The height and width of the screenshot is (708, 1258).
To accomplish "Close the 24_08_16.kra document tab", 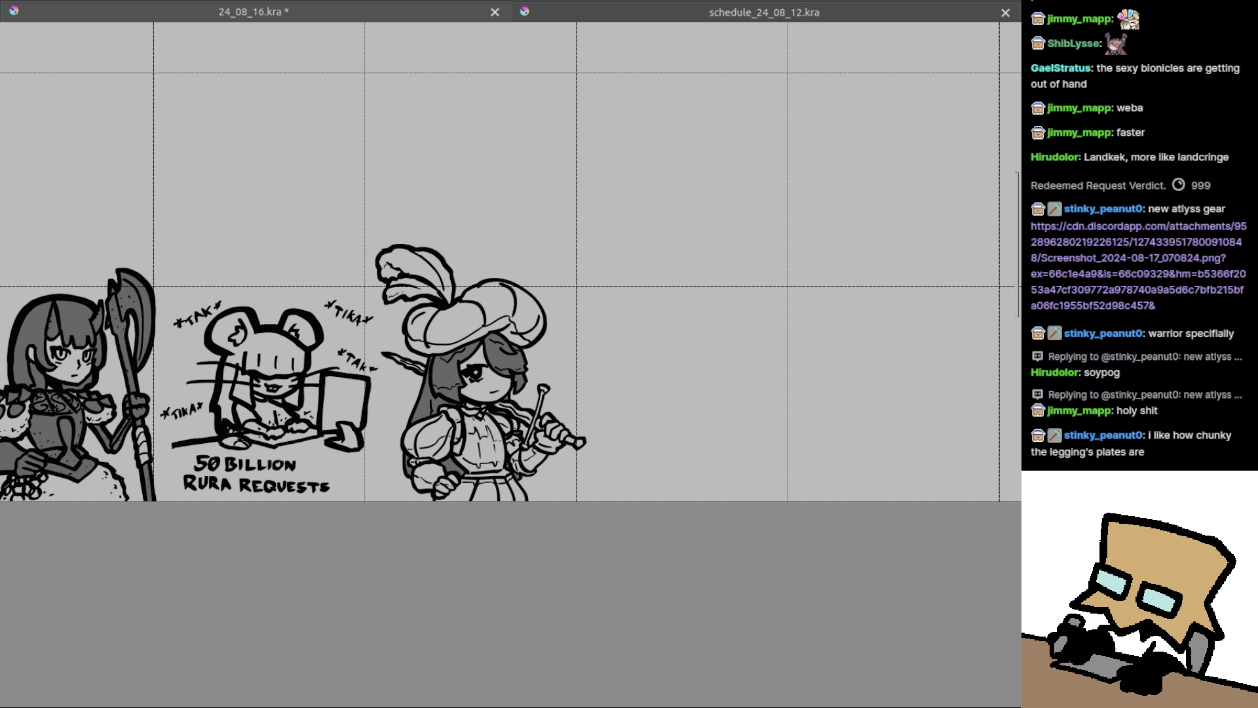I will [495, 12].
